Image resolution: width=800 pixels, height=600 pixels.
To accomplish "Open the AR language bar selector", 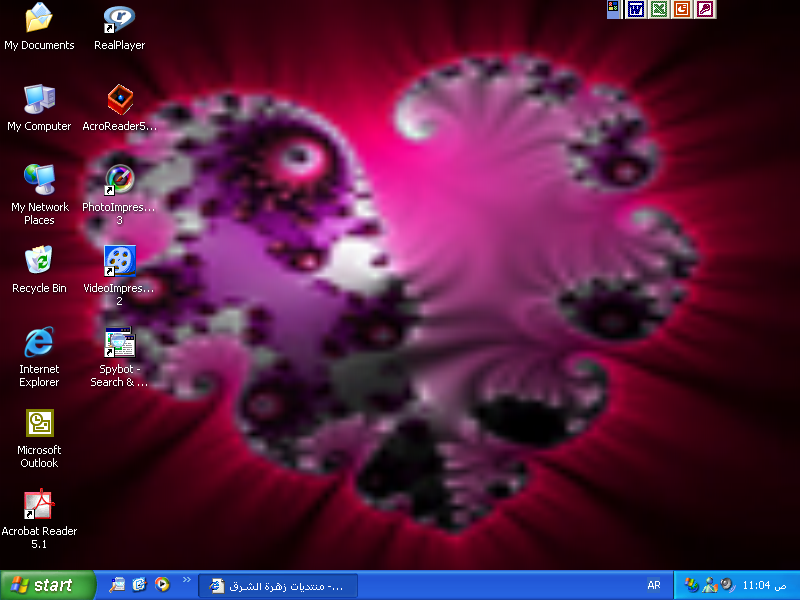I will pos(654,585).
